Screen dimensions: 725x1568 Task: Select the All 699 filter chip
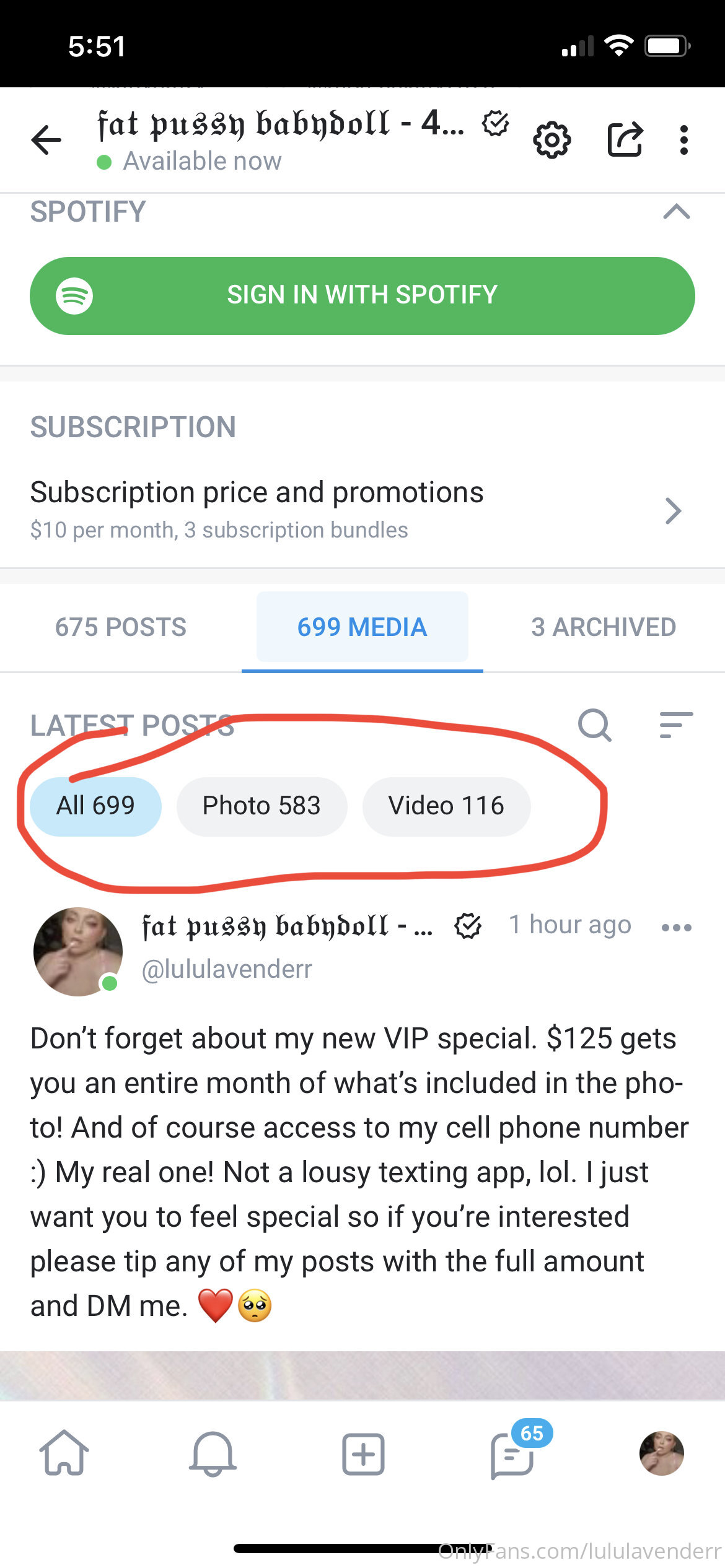click(95, 806)
